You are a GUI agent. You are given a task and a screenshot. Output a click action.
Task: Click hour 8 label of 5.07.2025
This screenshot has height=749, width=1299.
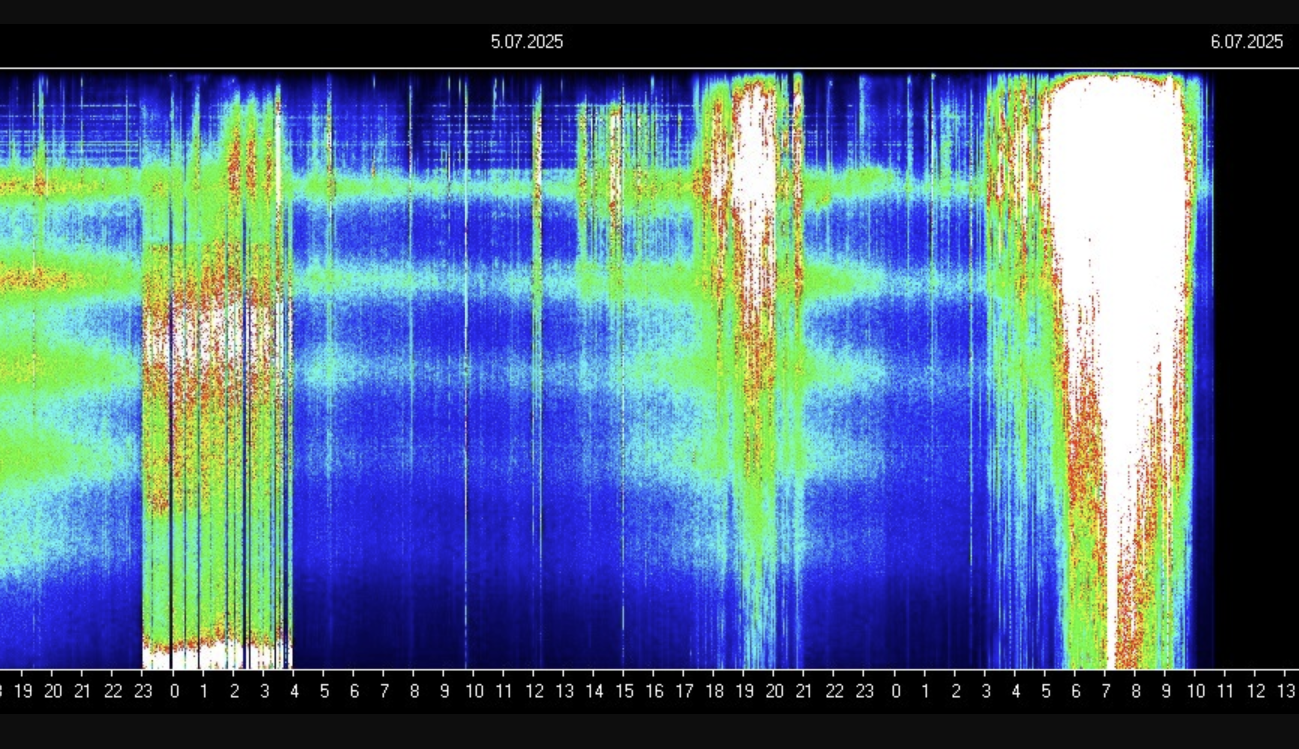[x=413, y=690]
